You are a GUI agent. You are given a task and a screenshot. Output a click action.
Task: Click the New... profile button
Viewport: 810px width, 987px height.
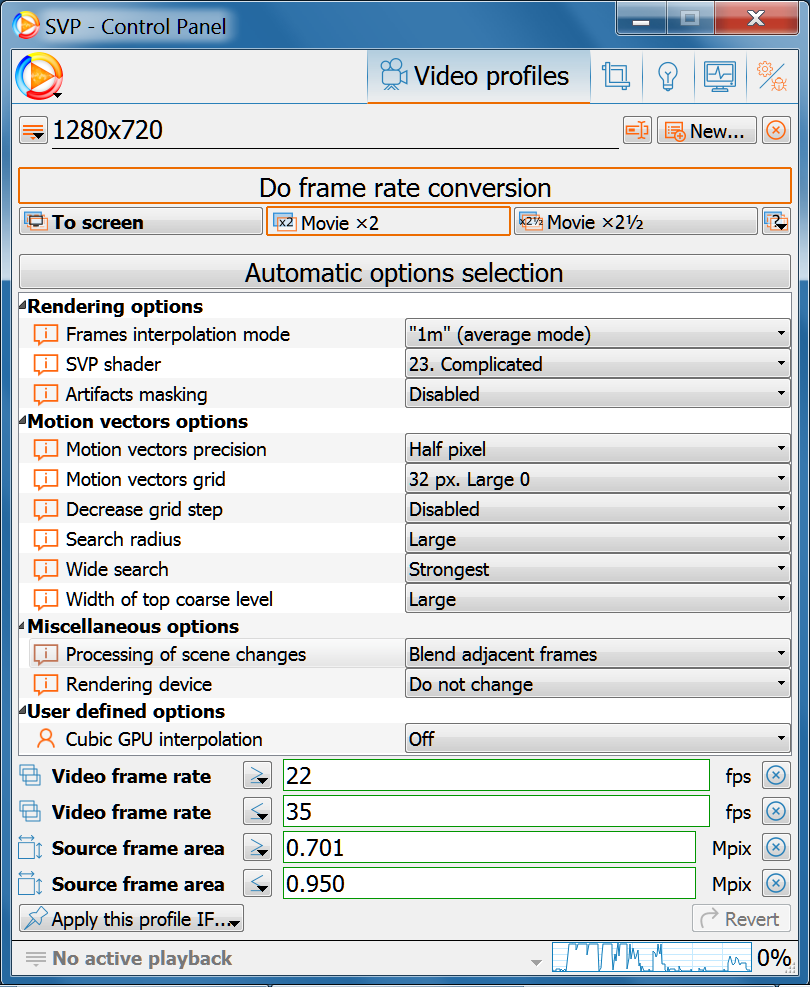pos(706,131)
